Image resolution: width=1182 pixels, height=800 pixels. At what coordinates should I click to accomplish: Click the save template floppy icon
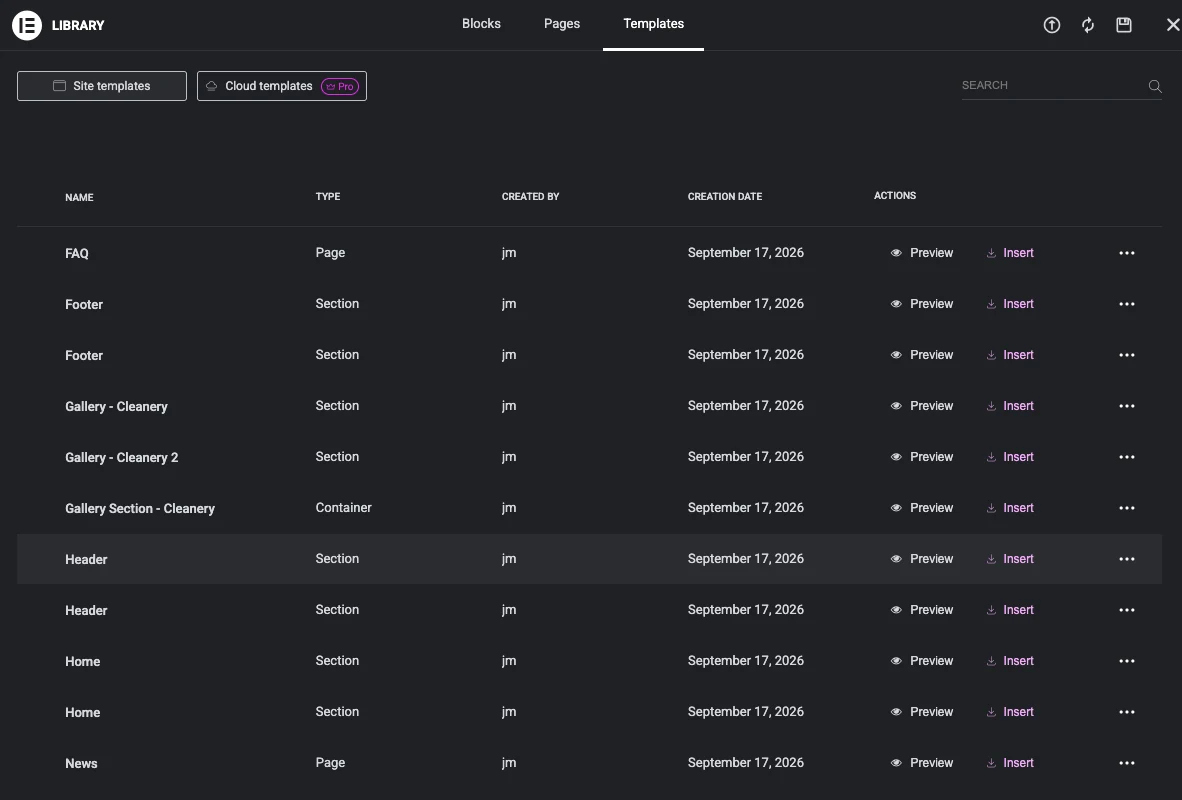1124,25
